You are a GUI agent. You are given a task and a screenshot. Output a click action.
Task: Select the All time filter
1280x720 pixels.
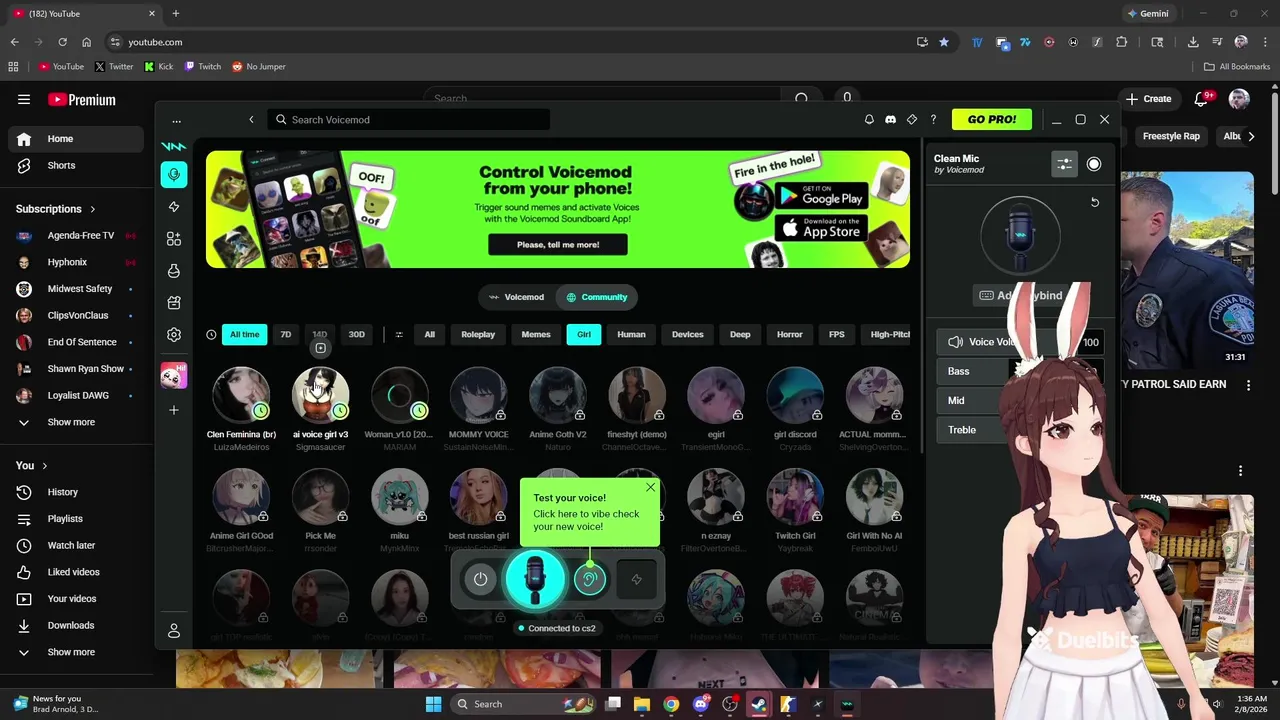[x=244, y=335]
